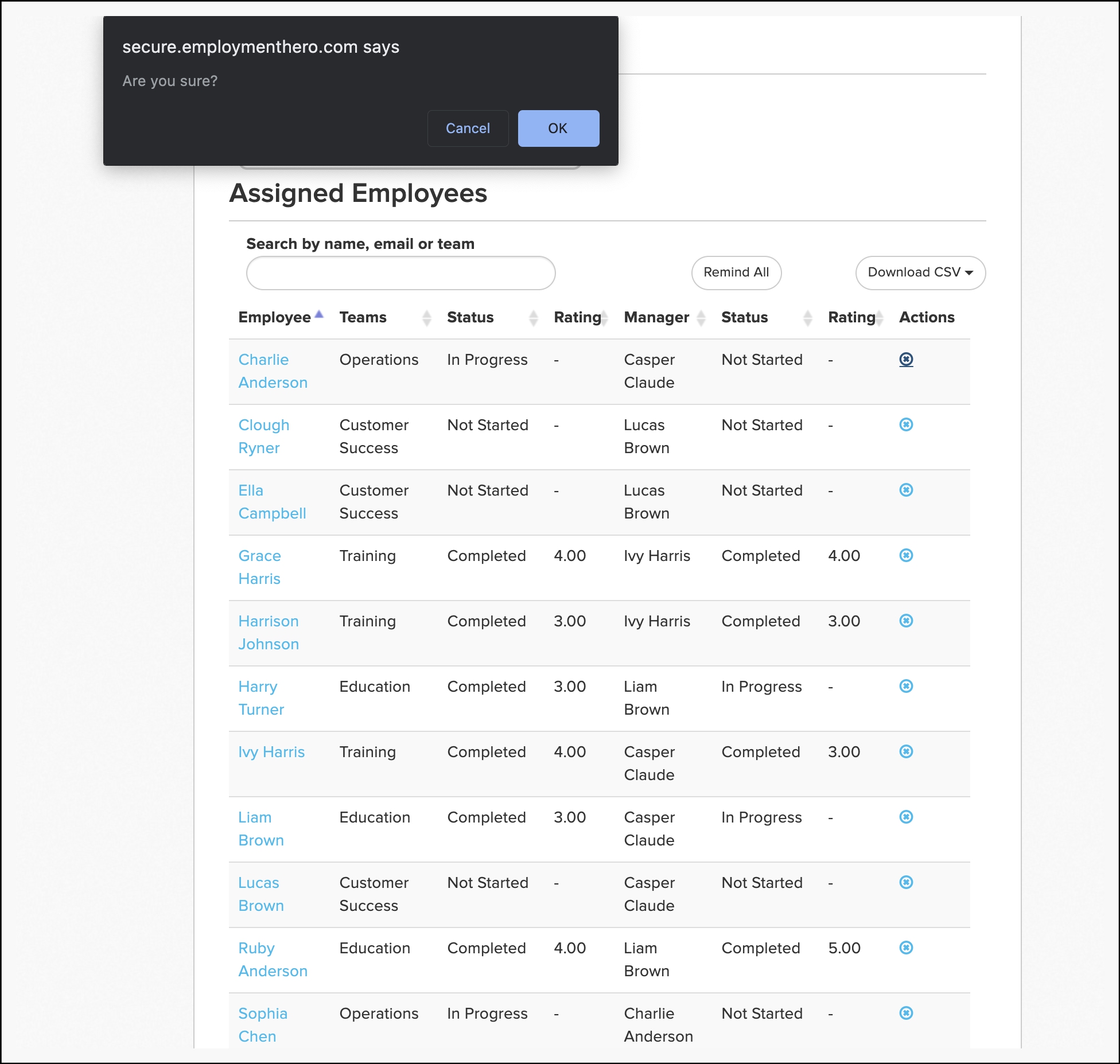The height and width of the screenshot is (1064, 1120).
Task: Sort the table by Teams column
Action: coord(385,317)
